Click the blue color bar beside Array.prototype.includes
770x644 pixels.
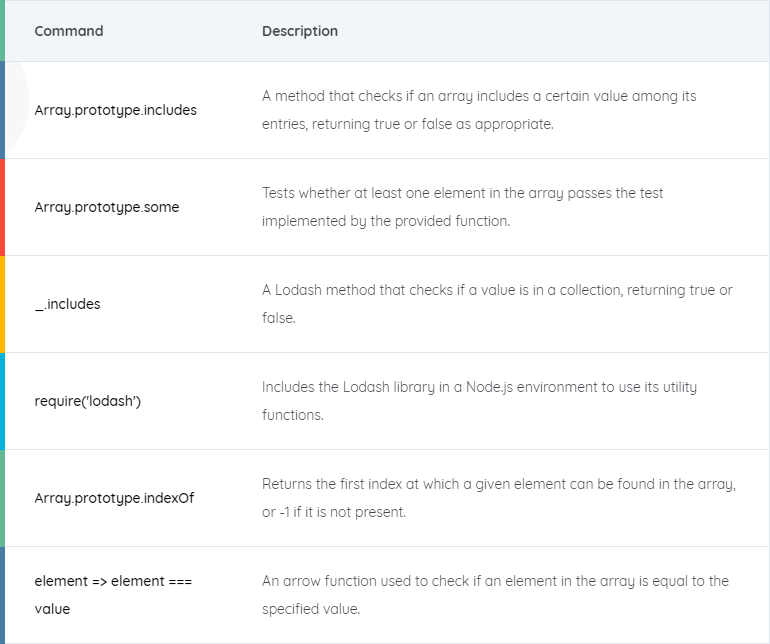coord(2,110)
